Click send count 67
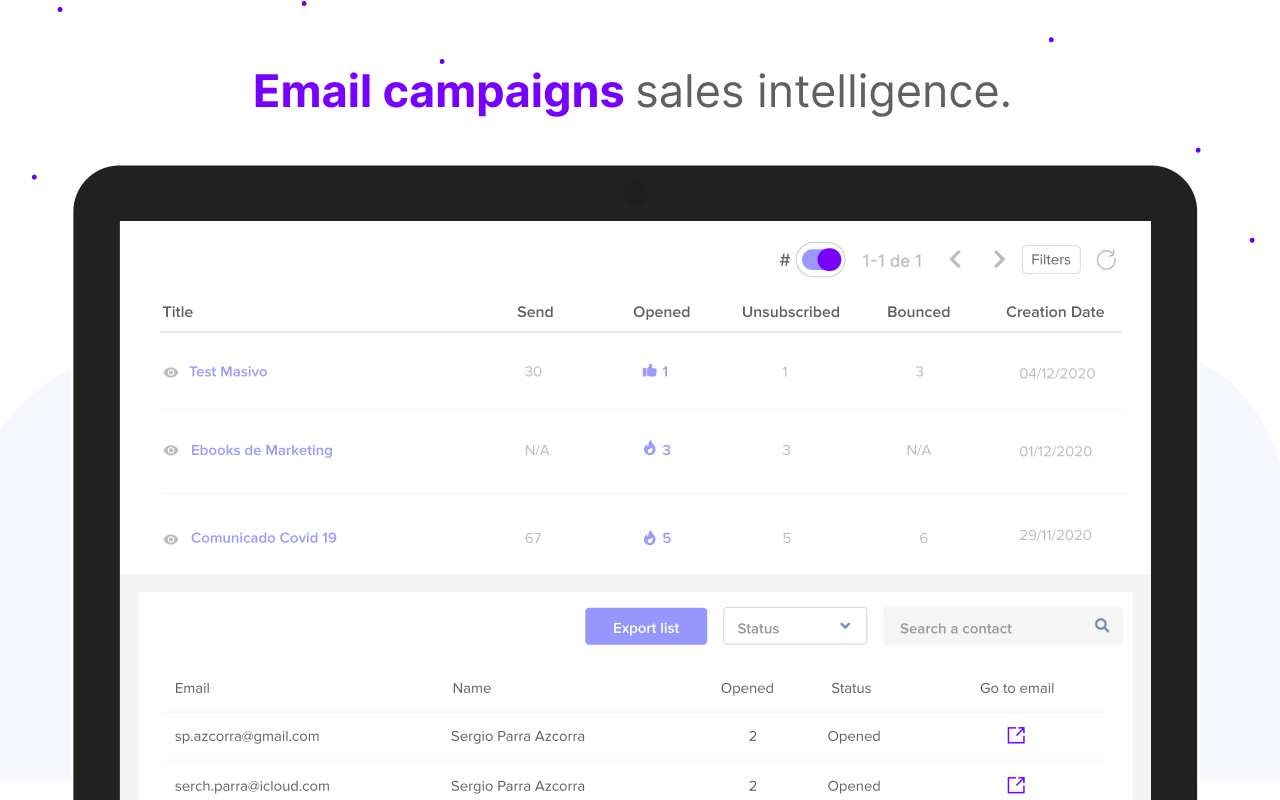Viewport: 1280px width, 800px height. click(533, 538)
